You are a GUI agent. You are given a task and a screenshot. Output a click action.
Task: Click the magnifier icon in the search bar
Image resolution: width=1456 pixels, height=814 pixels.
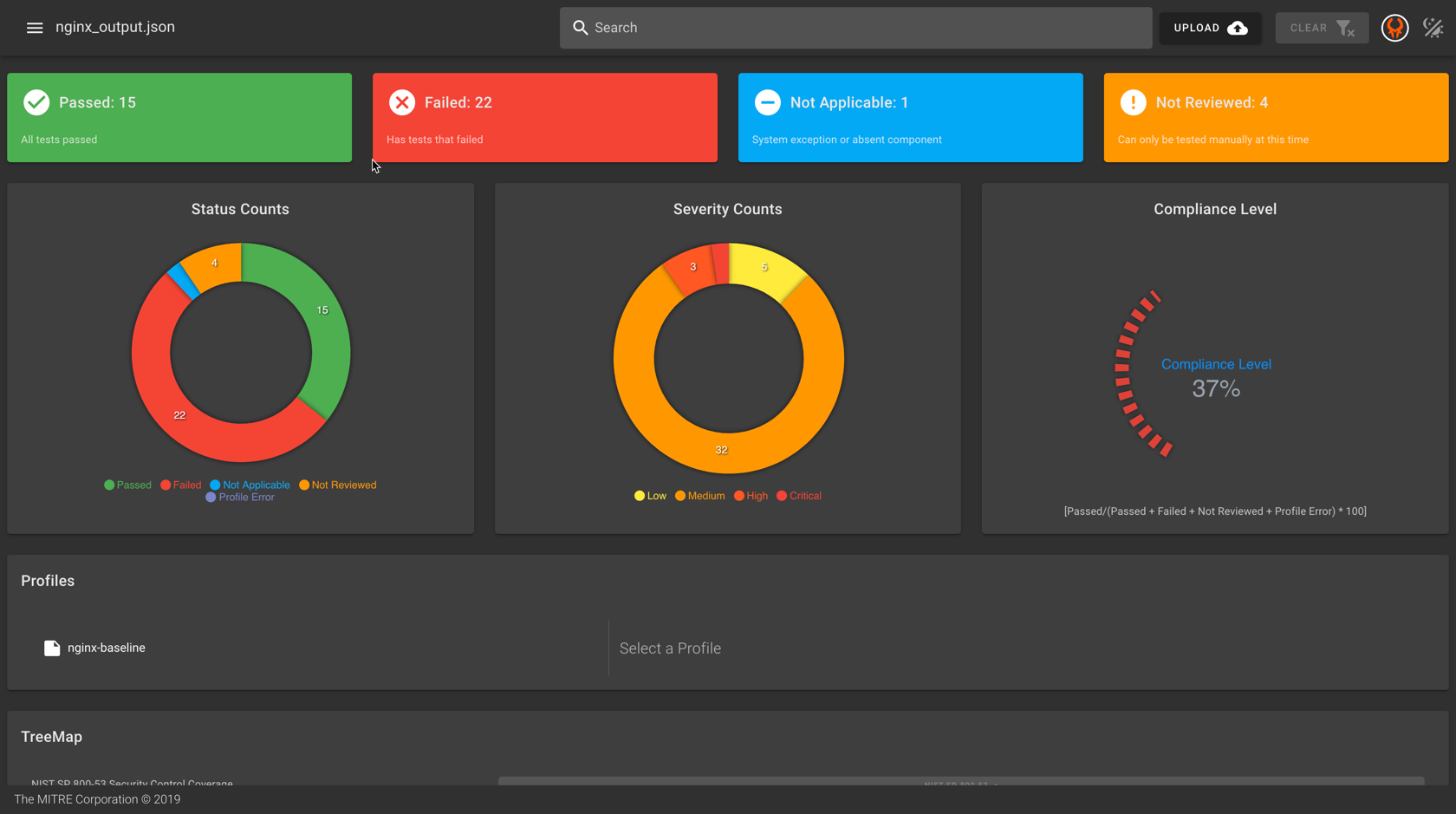tap(581, 28)
